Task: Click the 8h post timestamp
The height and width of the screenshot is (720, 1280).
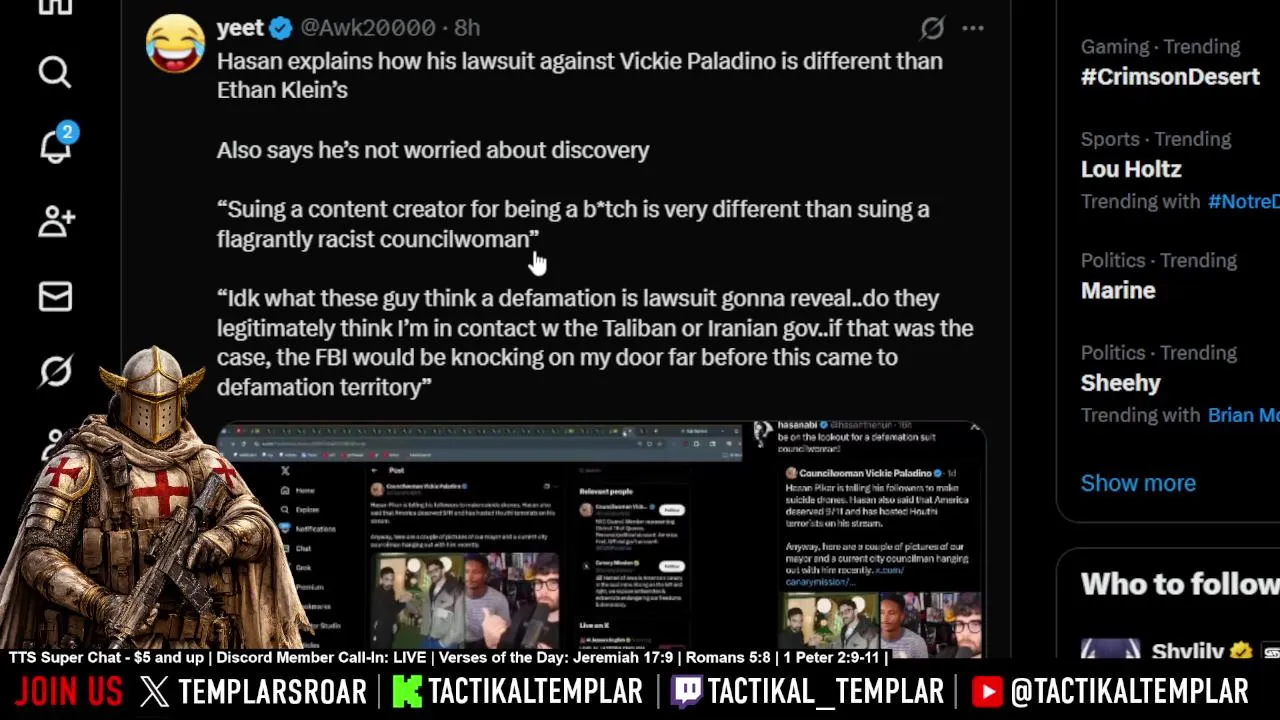Action: coord(467,28)
